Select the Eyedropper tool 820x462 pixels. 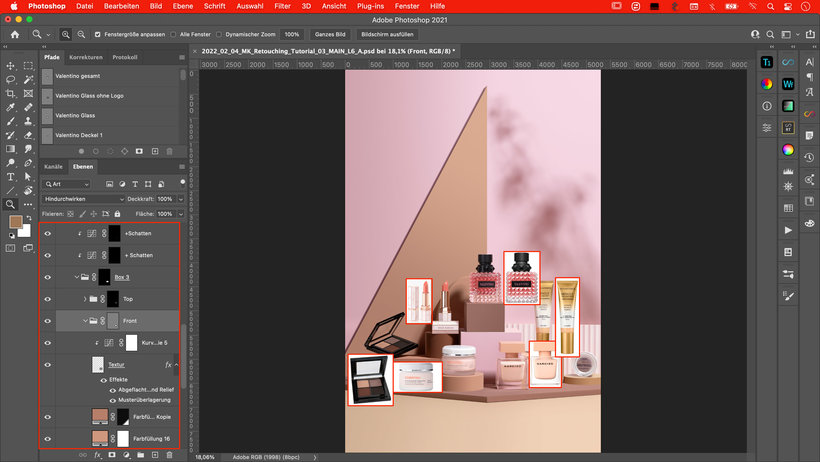pyautogui.click(x=10, y=107)
